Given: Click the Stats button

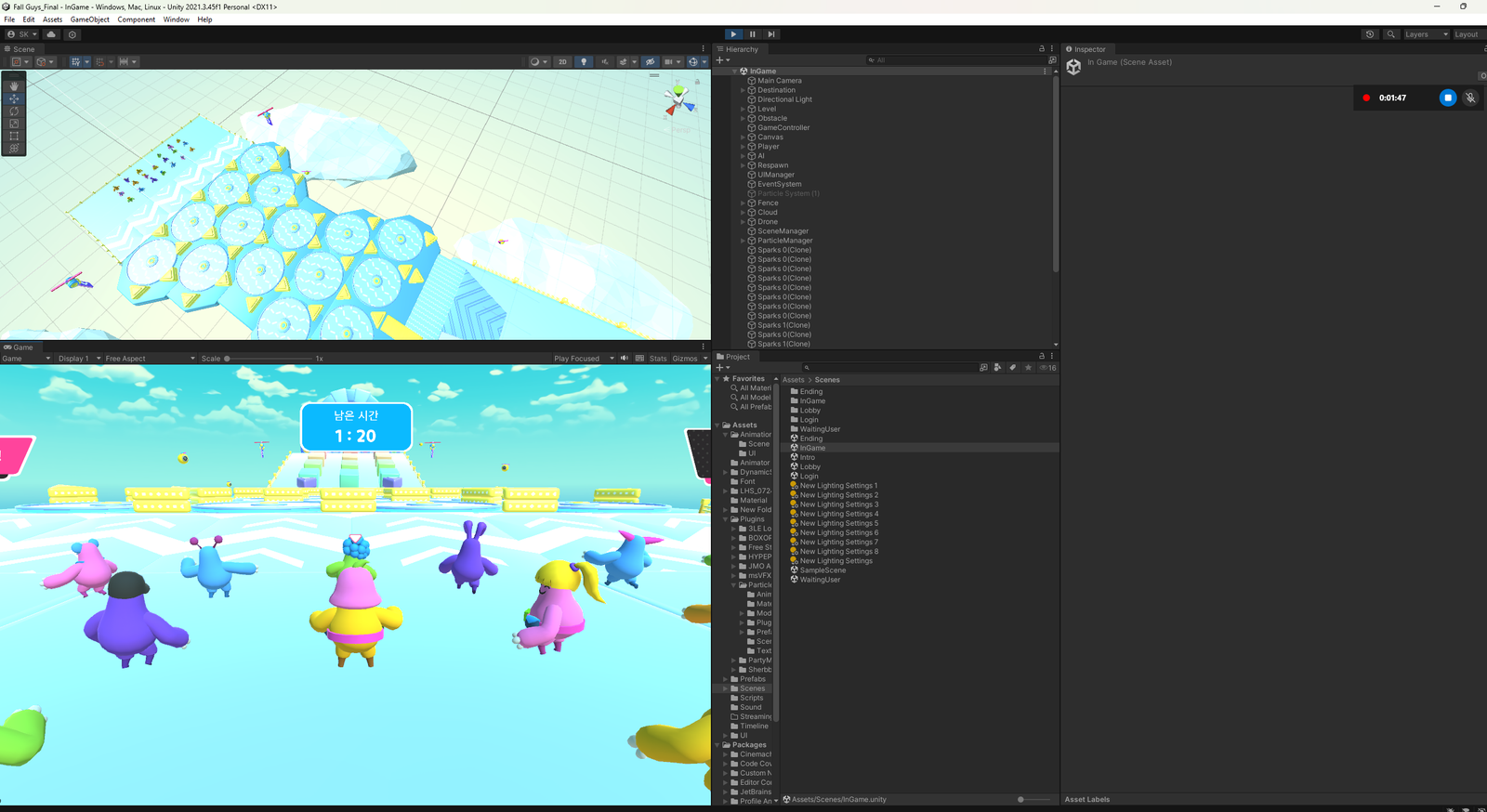Looking at the screenshot, I should tap(658, 359).
